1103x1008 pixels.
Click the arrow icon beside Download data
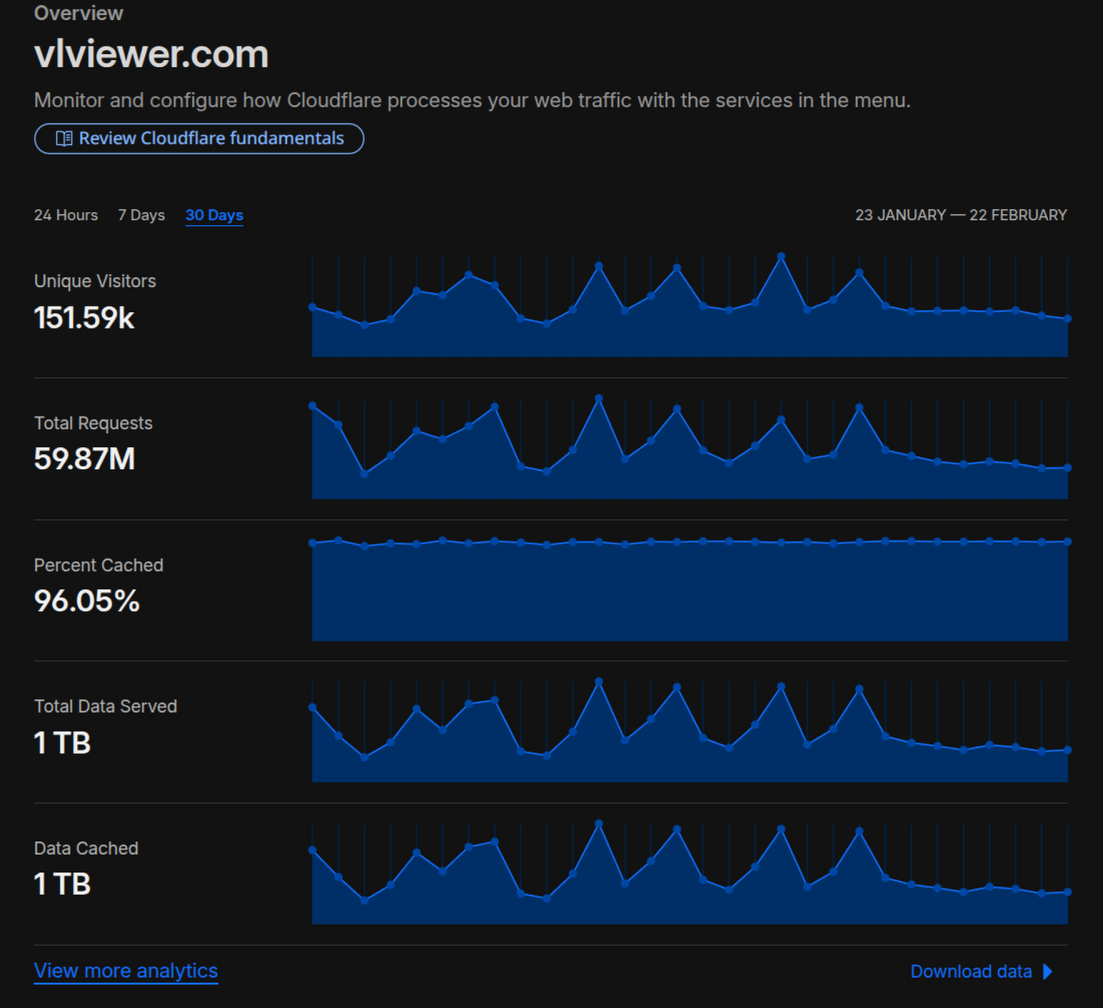coord(1048,971)
